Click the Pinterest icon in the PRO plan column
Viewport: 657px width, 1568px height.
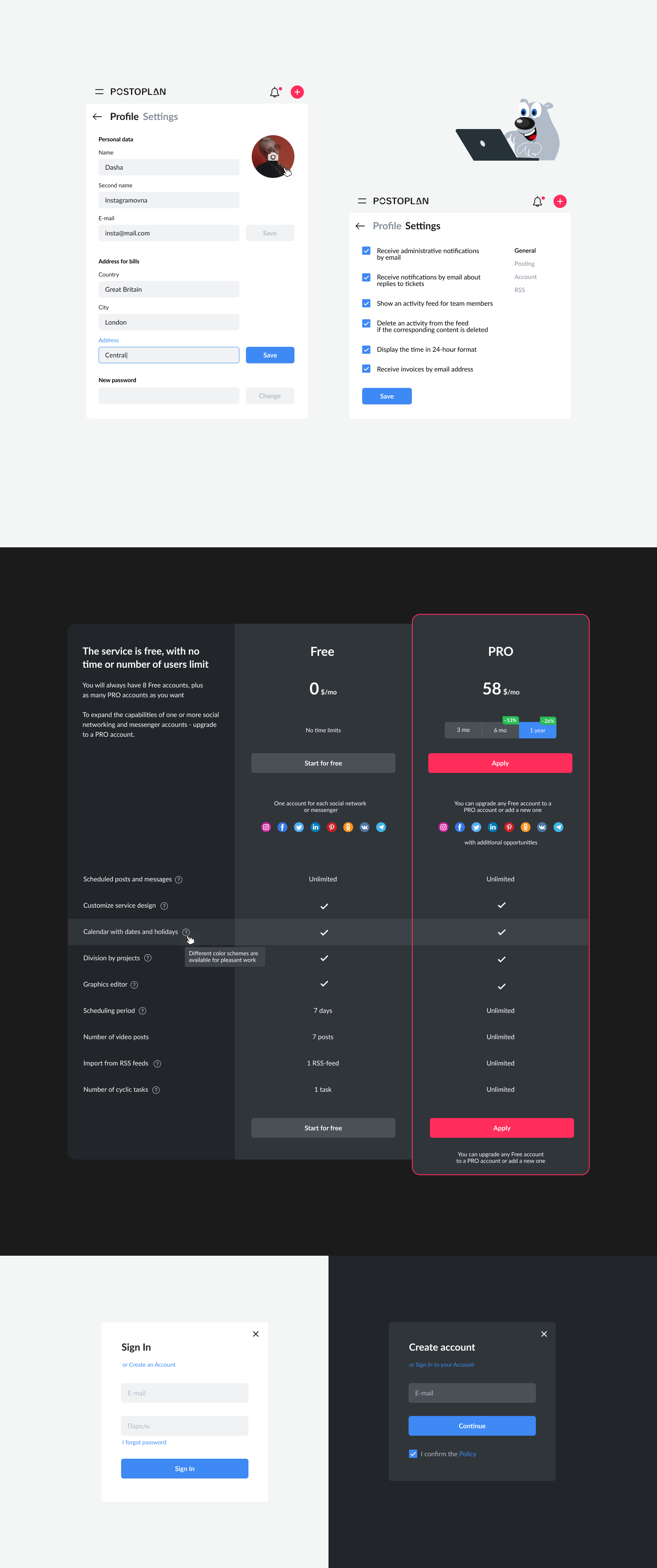point(509,827)
